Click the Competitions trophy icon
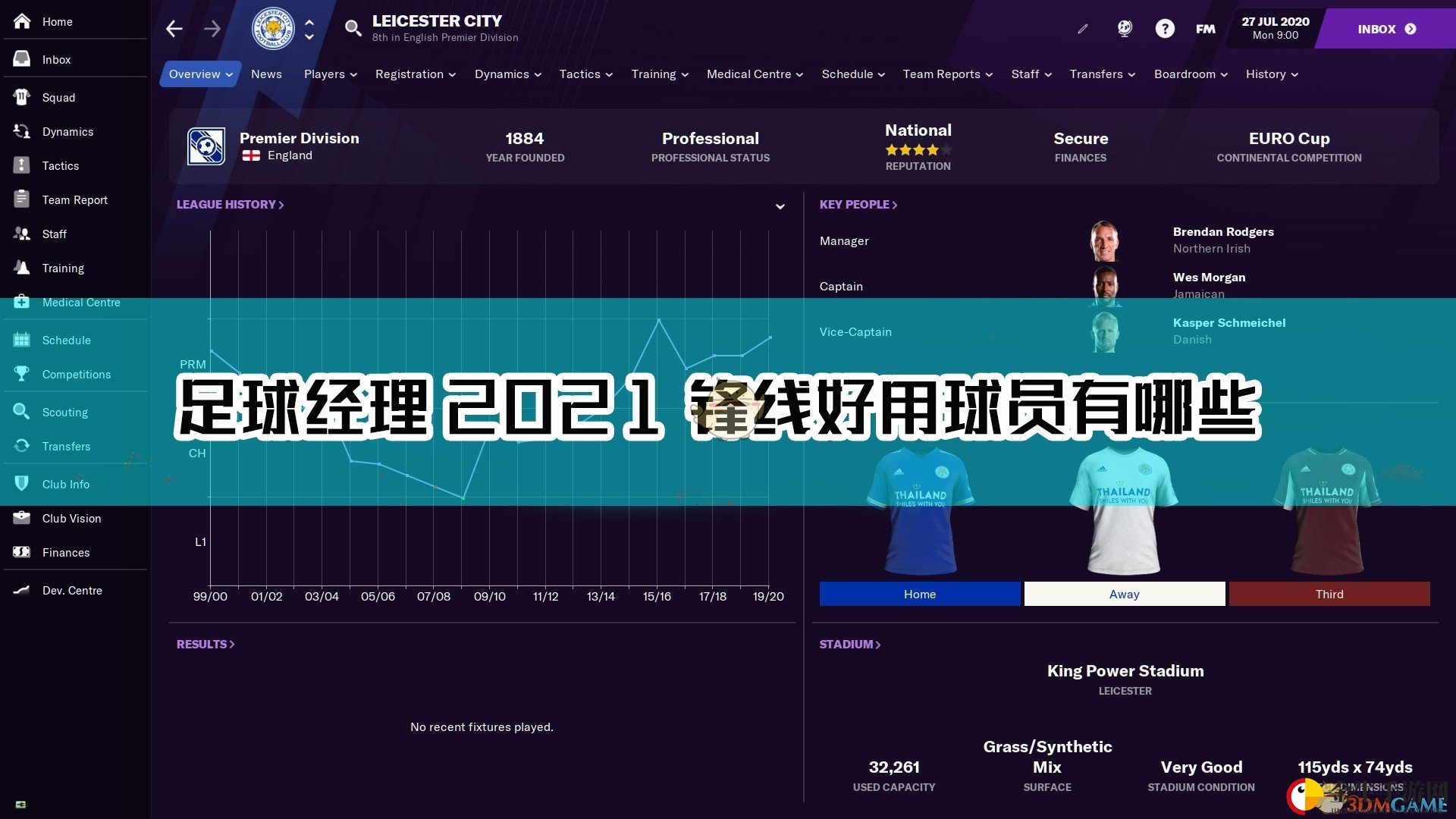 coord(22,374)
